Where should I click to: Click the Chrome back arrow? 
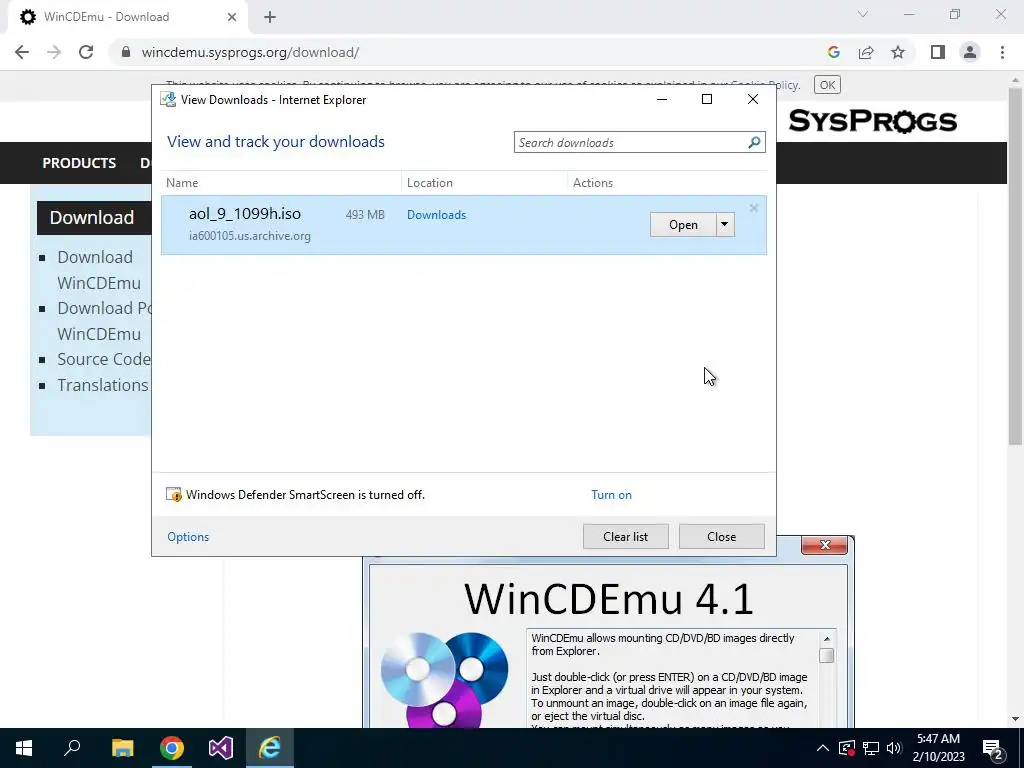pyautogui.click(x=22, y=52)
